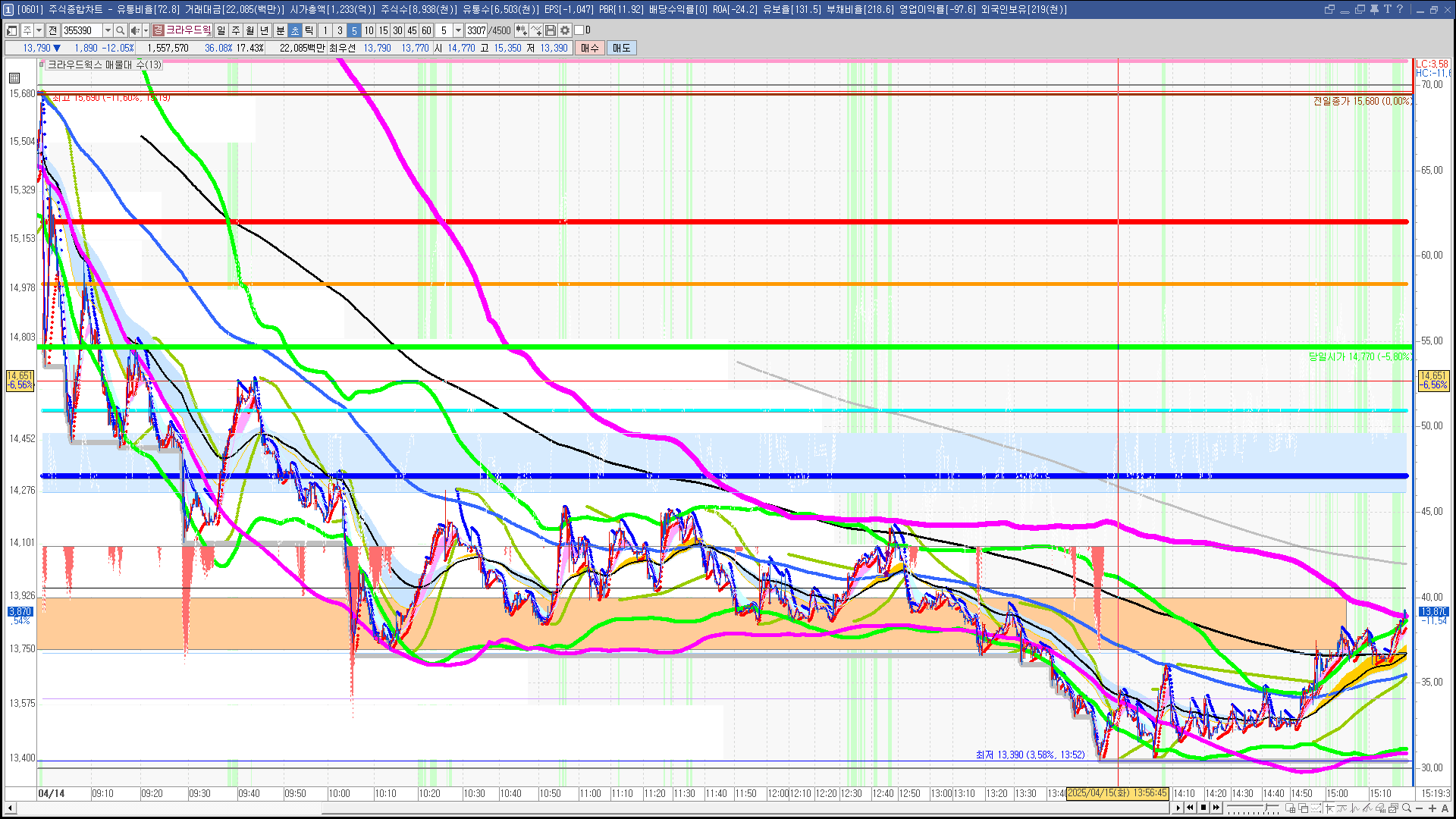Select the 초 (second) period toggle
Screen dimensions: 1456x819
295,30
